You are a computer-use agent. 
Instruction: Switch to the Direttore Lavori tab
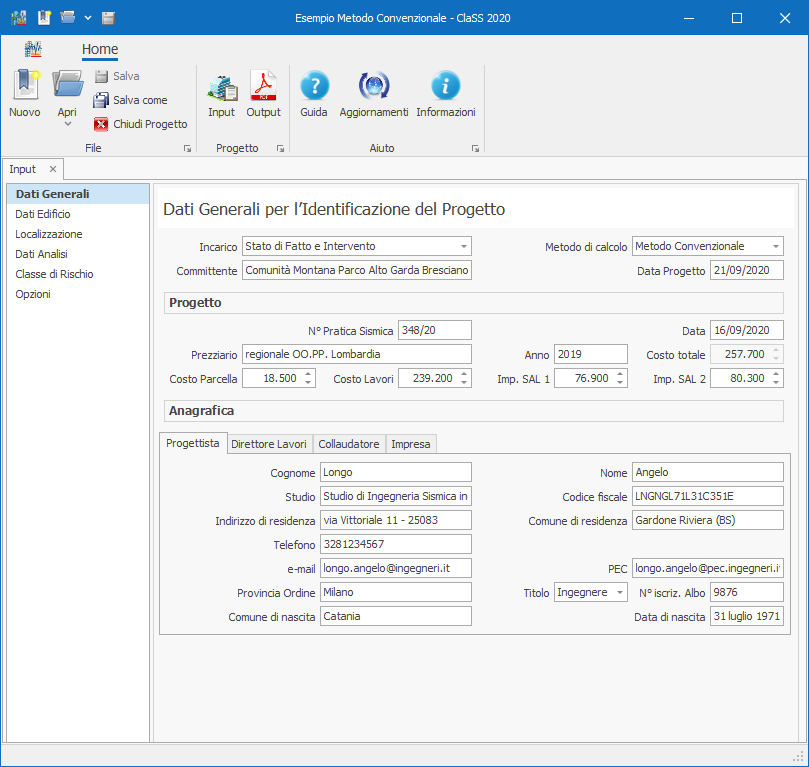(x=269, y=444)
